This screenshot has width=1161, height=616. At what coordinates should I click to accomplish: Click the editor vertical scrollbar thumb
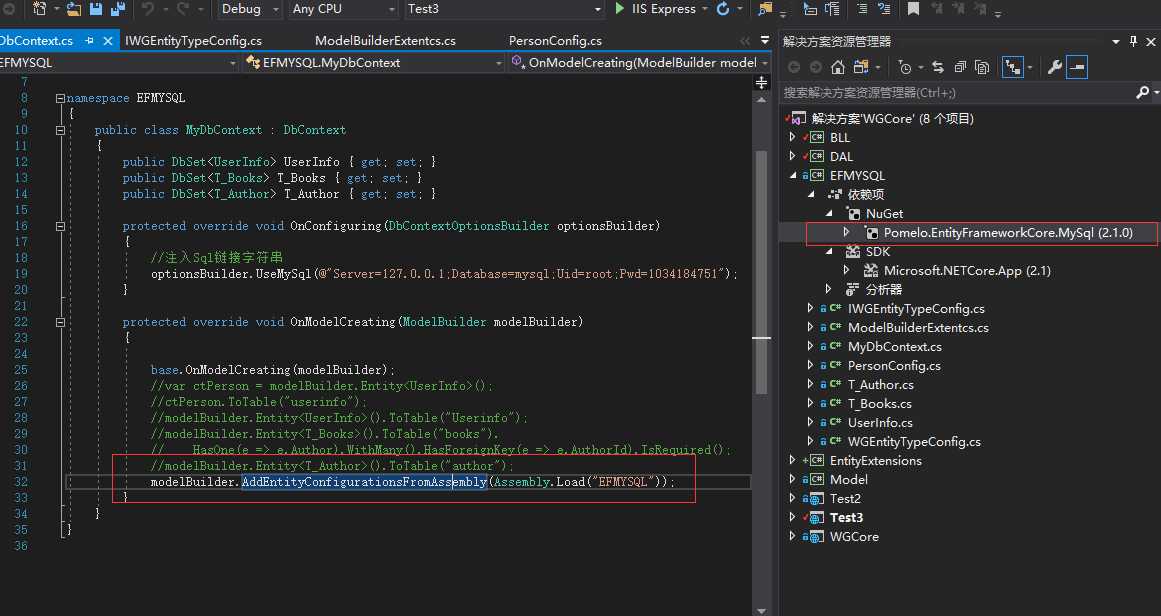click(x=761, y=272)
